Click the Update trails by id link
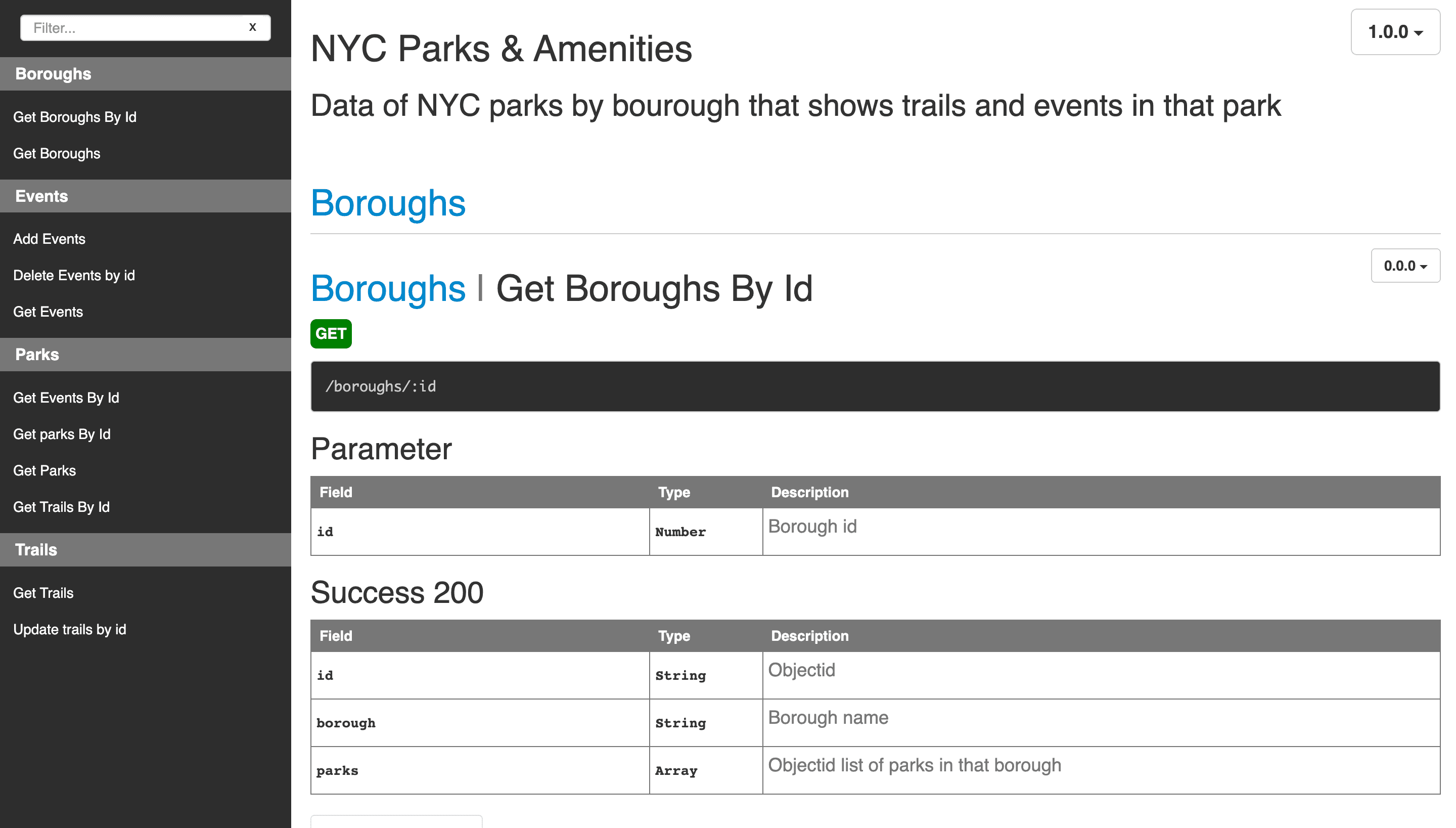The width and height of the screenshot is (1456, 828). coord(71,629)
